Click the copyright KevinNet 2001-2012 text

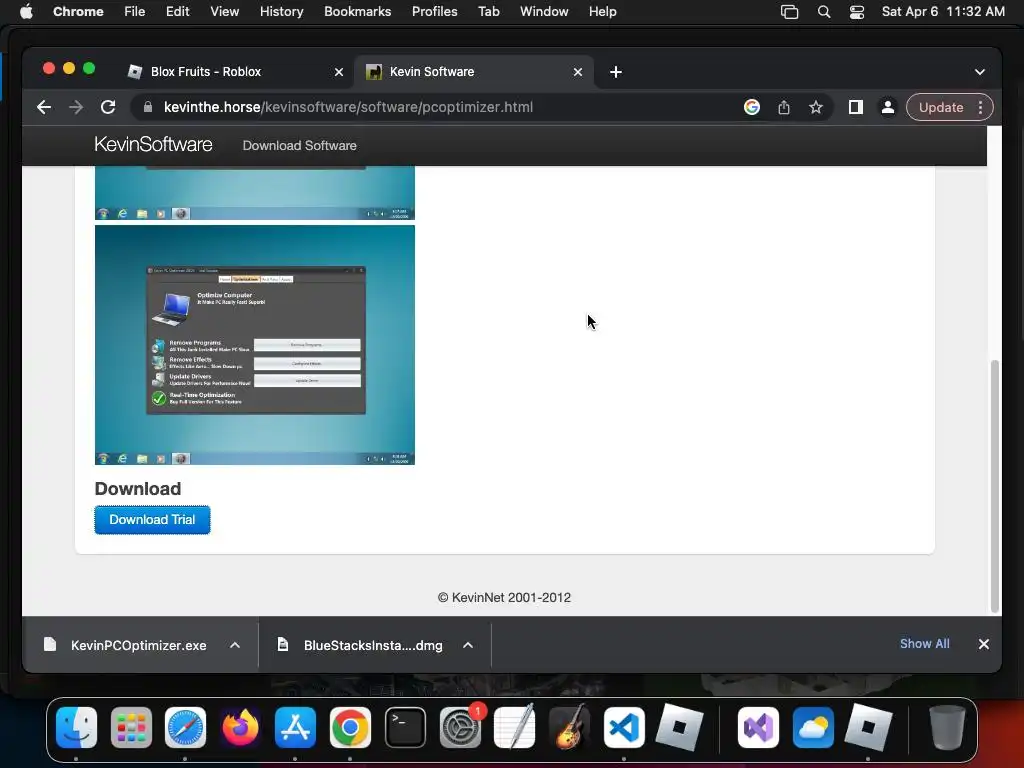tap(504, 598)
